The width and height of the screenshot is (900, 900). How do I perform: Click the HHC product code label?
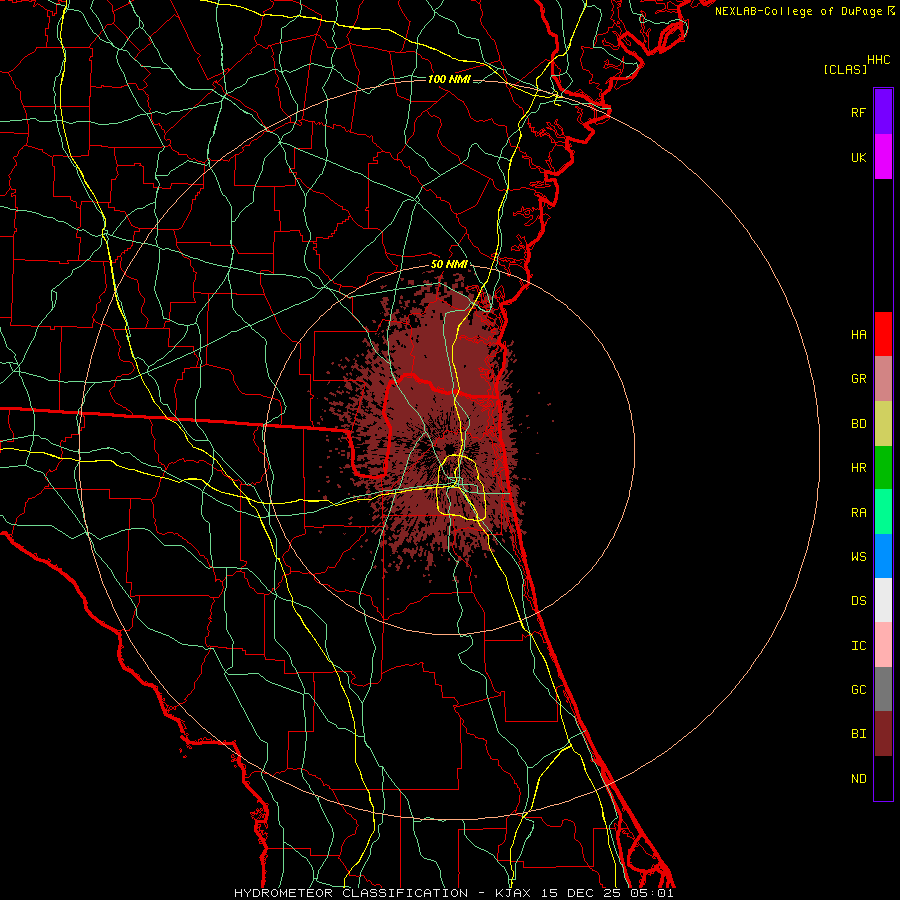point(879,60)
